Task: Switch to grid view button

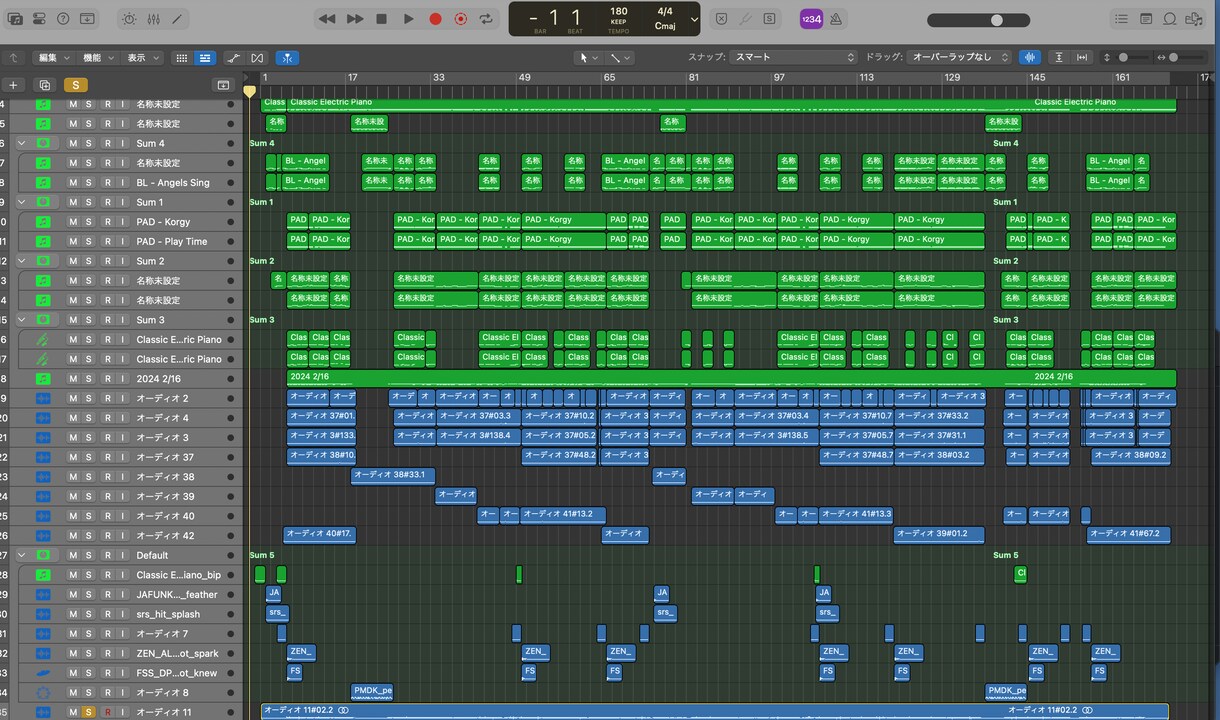Action: (182, 58)
